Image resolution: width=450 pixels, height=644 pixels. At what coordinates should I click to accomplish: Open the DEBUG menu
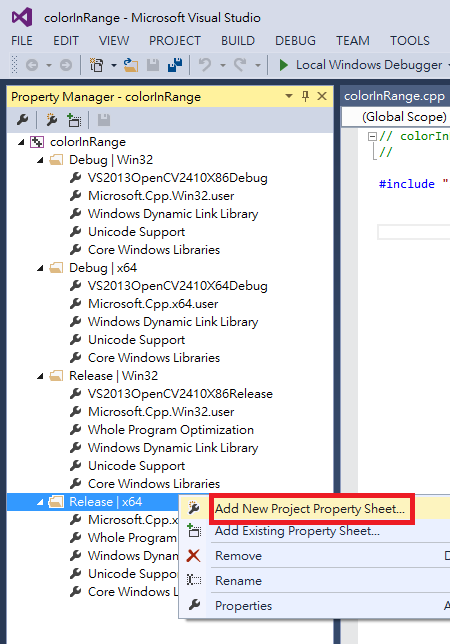click(x=295, y=41)
